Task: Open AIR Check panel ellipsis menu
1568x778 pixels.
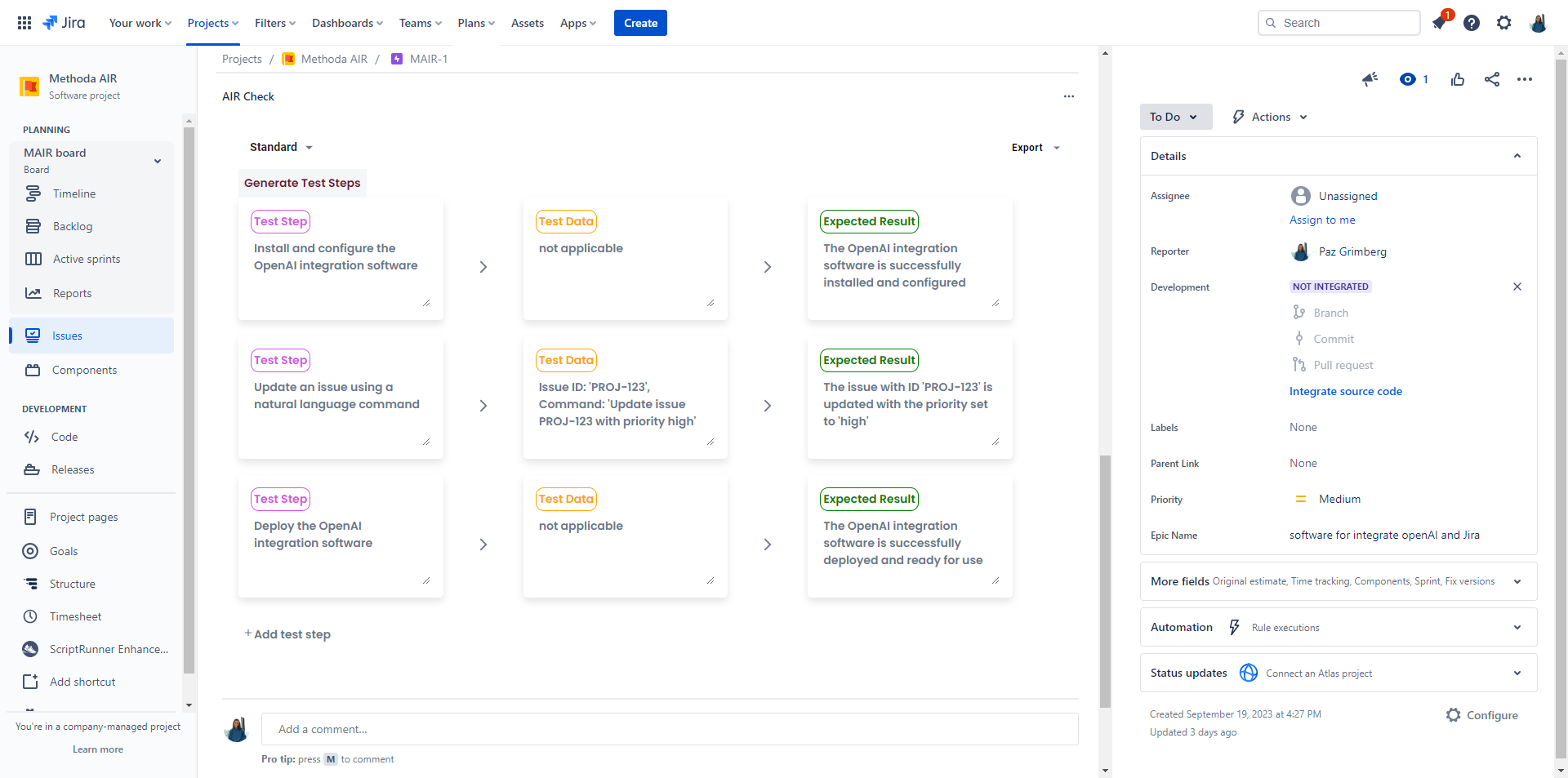Action: [1069, 96]
